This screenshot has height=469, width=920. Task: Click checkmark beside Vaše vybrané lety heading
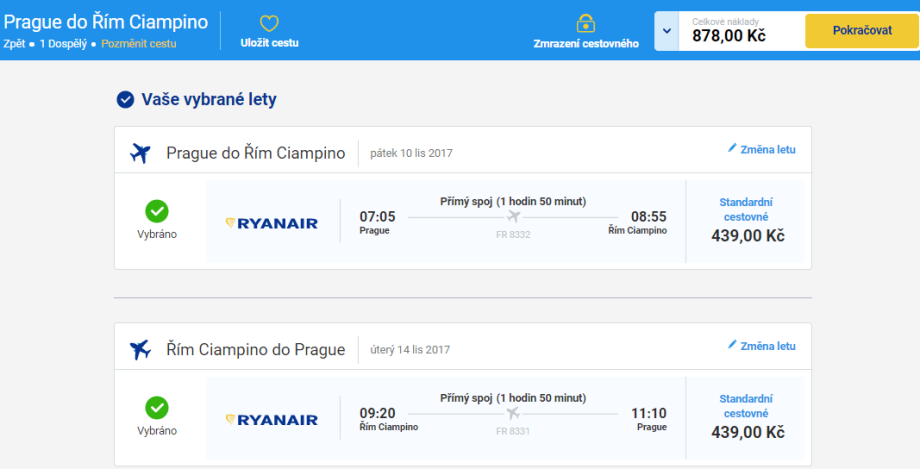(x=125, y=99)
